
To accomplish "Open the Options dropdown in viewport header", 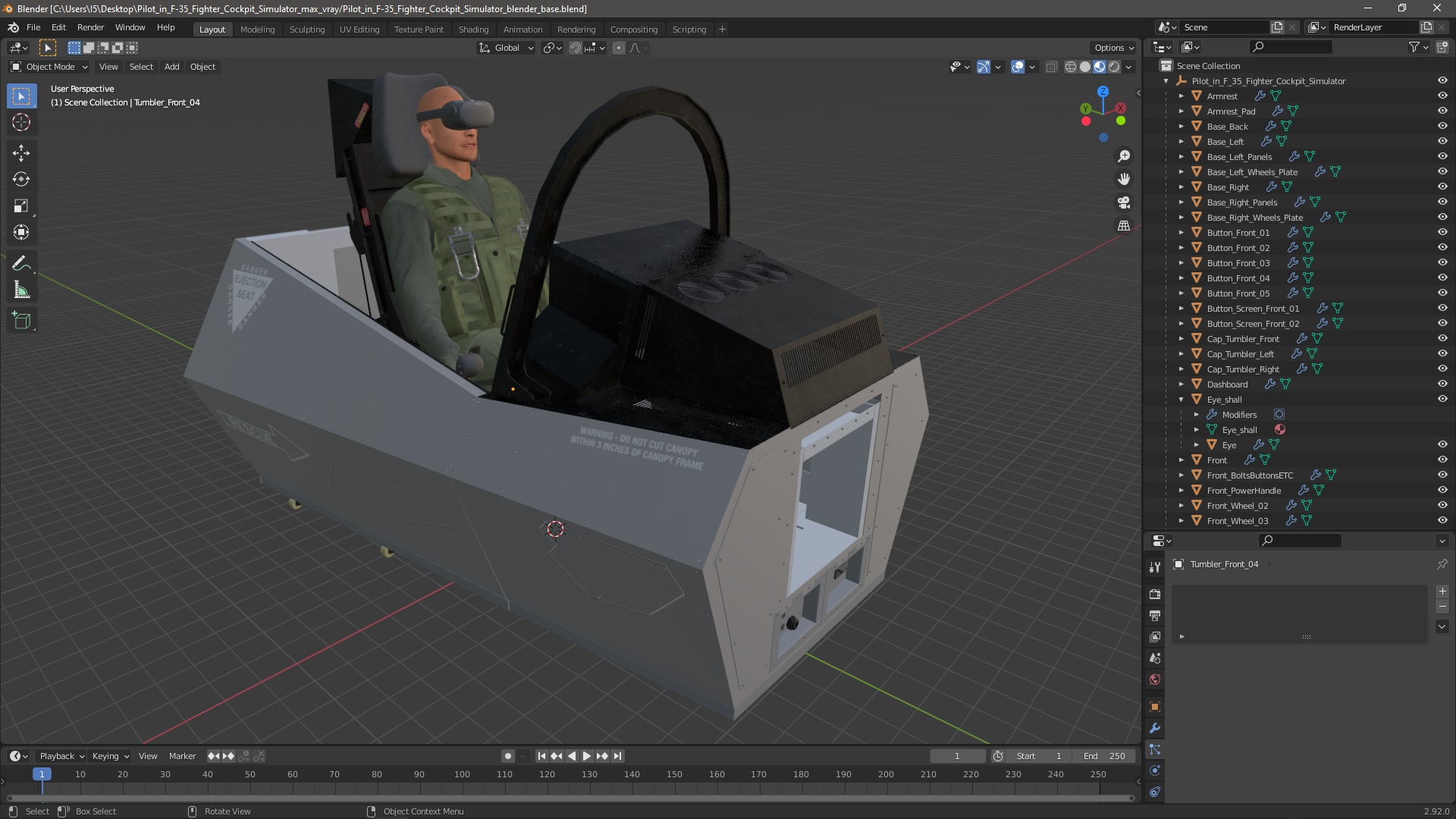I will (1114, 48).
